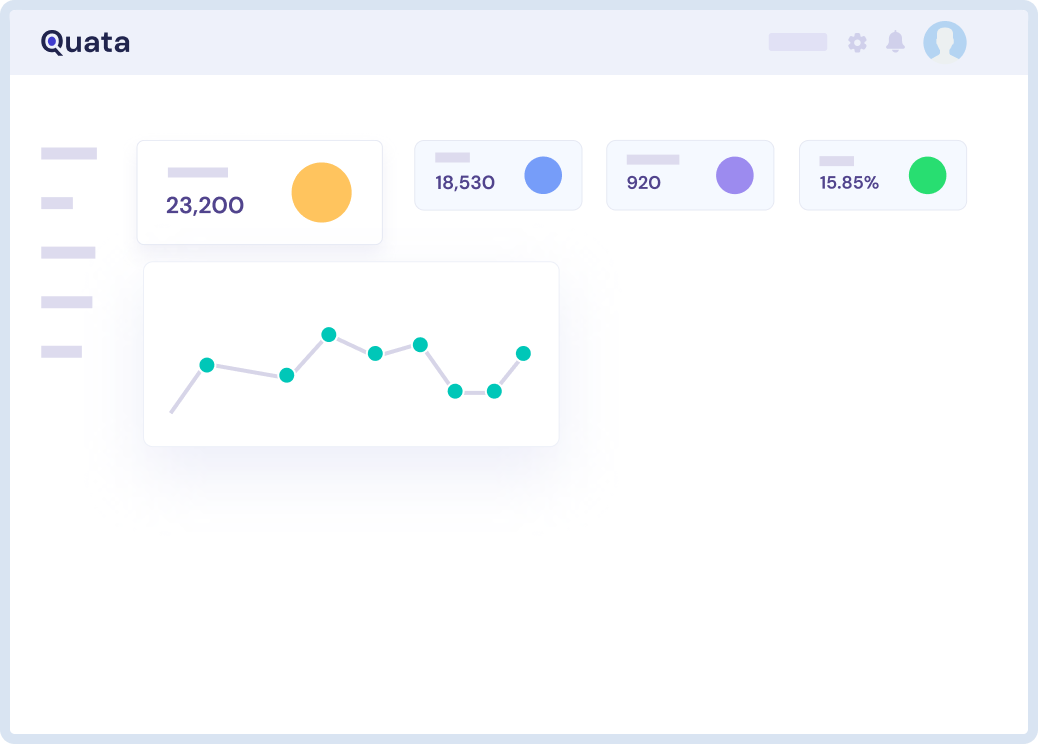Viewport: 1038px width, 744px height.
Task: Click the purple circle on 920 card
Action: pyautogui.click(x=734, y=175)
